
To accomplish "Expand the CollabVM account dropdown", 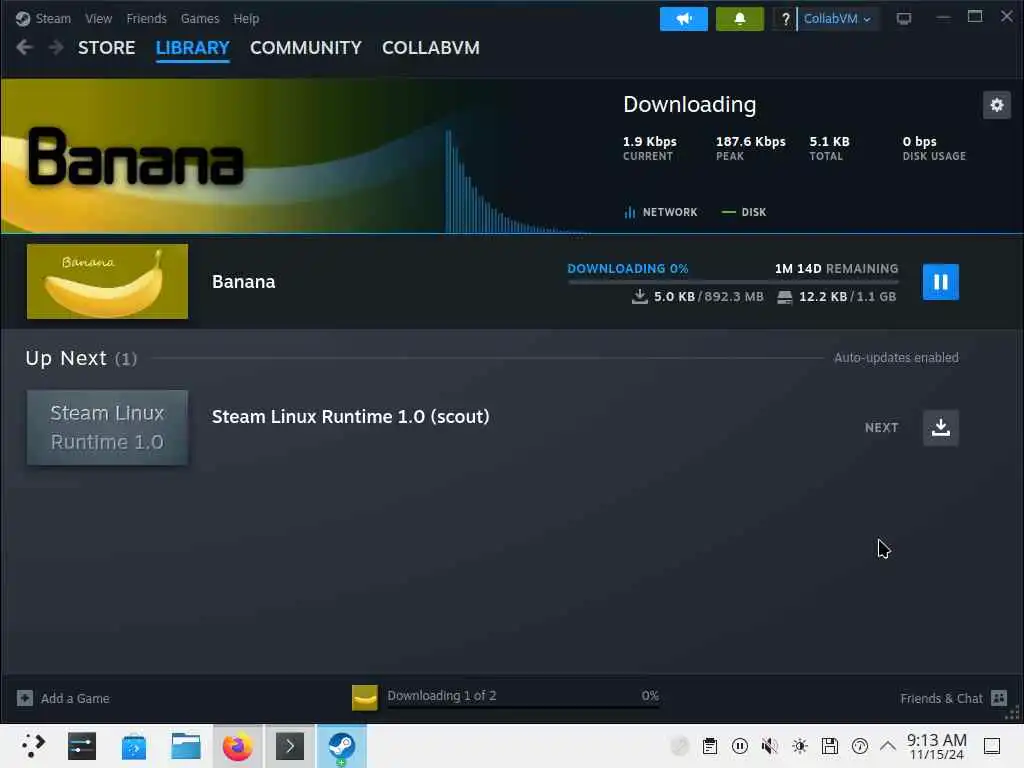I will [x=838, y=18].
